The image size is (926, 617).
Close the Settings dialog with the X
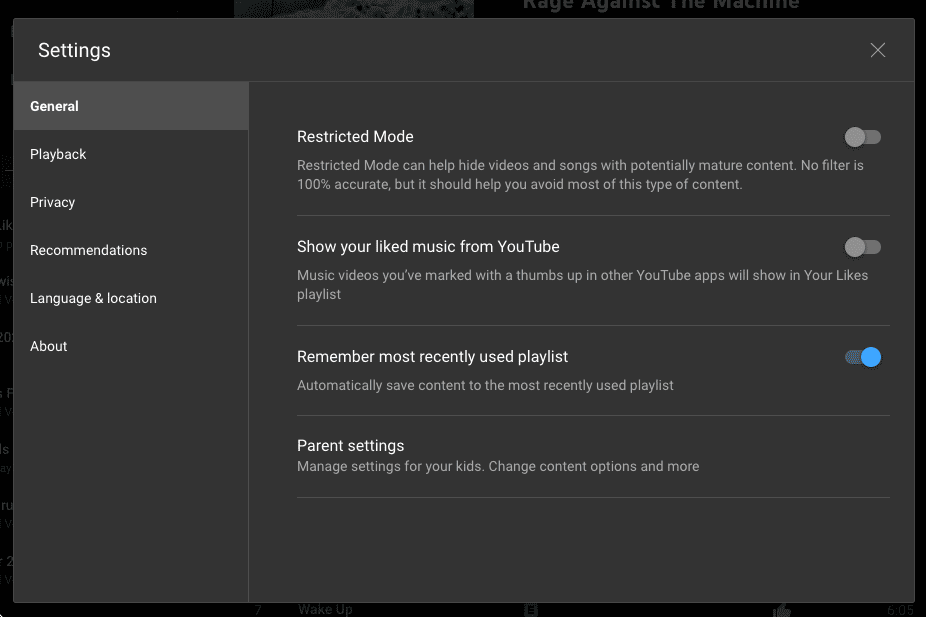[877, 49]
